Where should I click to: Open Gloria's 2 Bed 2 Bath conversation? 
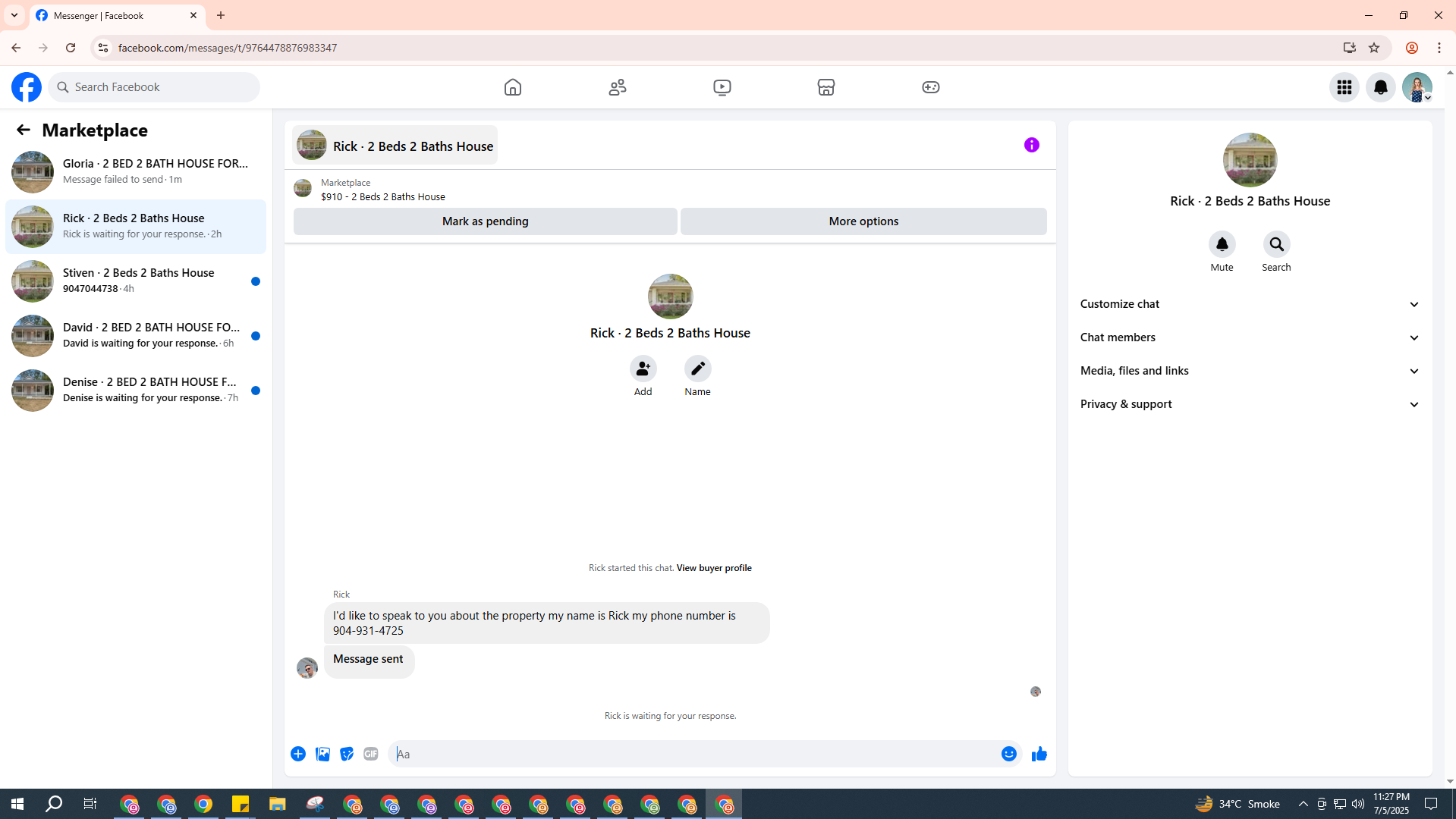tap(136, 172)
